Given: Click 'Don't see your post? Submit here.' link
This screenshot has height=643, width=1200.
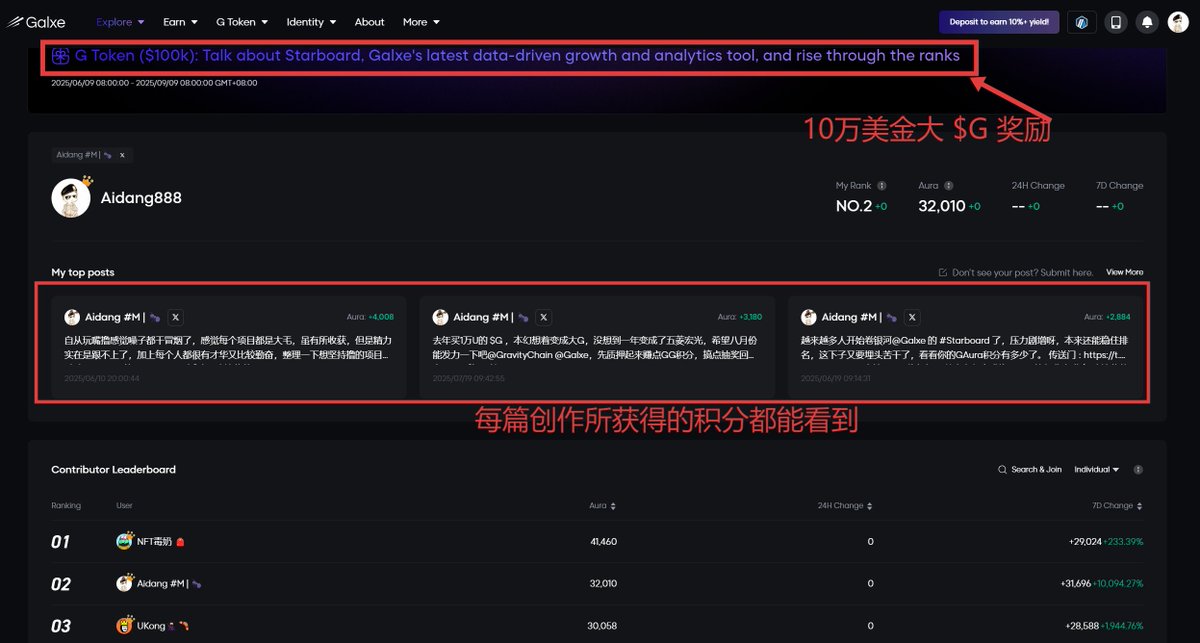Looking at the screenshot, I should point(1023,272).
